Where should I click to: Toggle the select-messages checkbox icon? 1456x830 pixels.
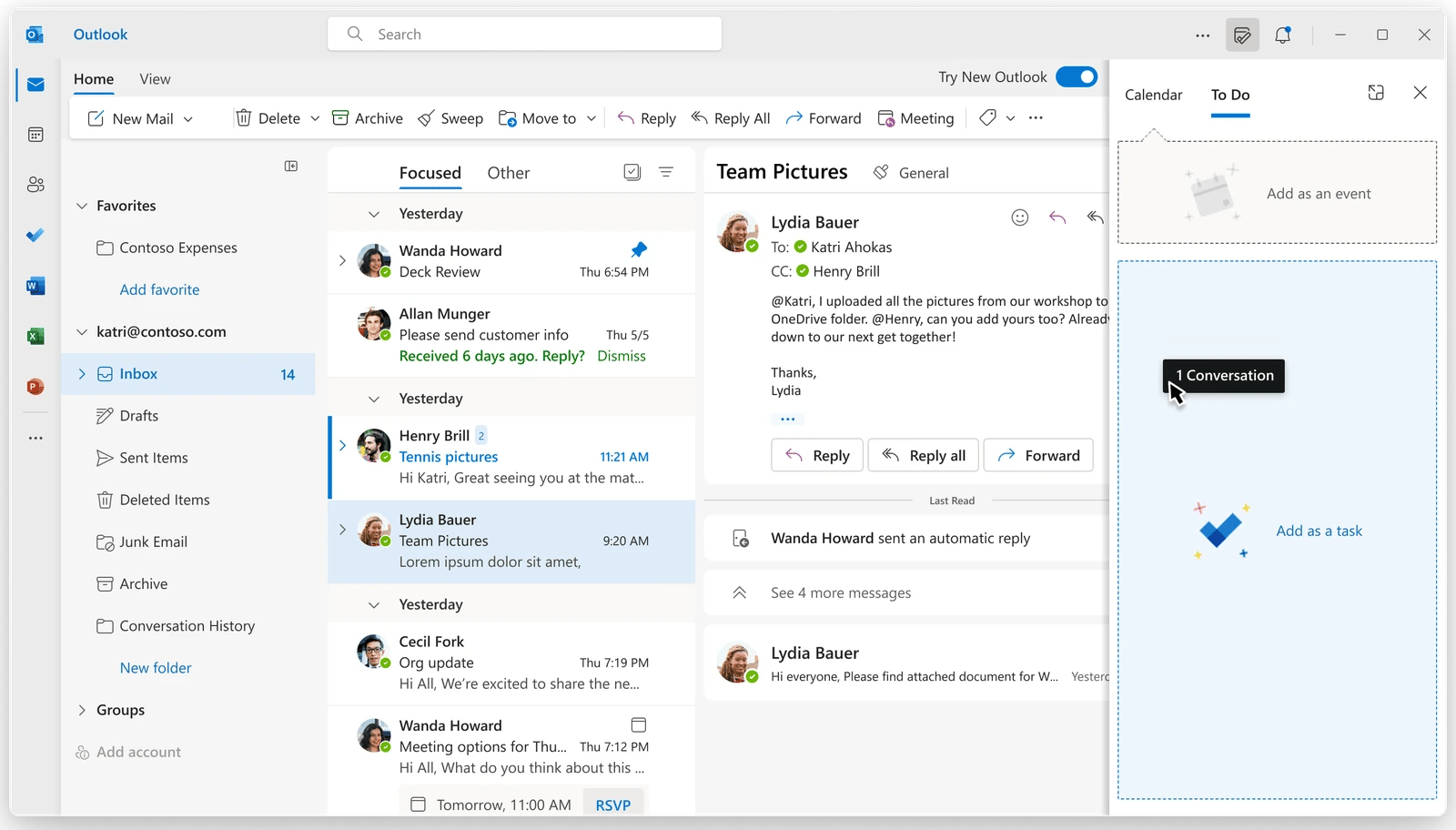pos(632,172)
